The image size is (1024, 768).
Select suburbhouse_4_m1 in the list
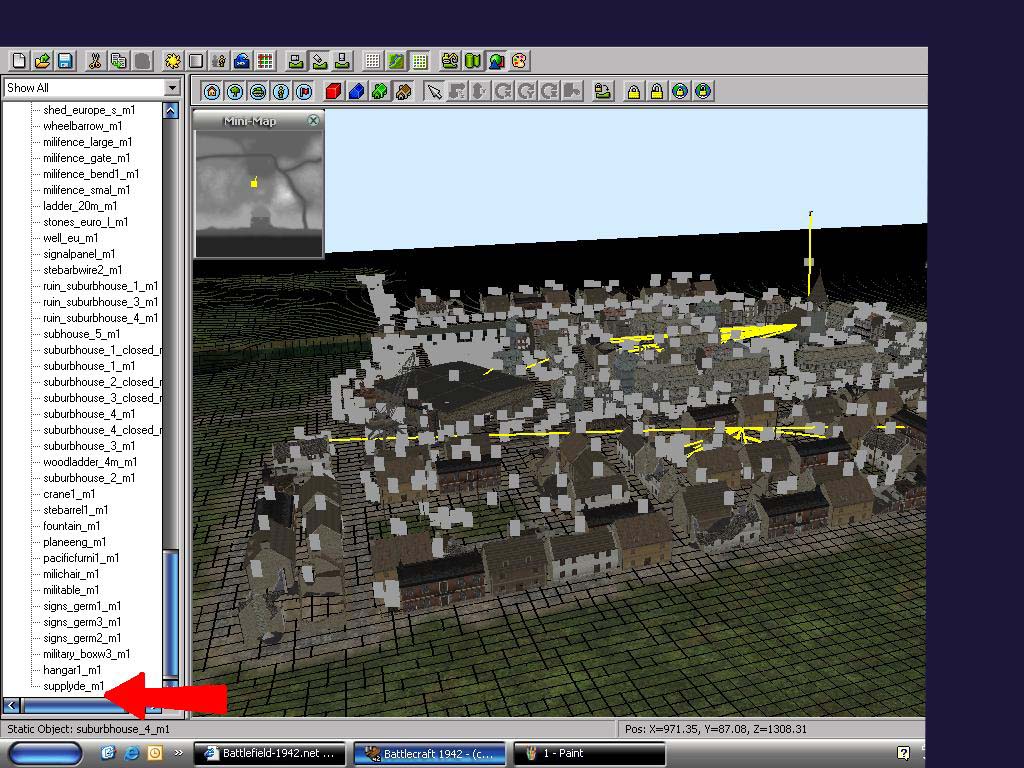(x=89, y=414)
